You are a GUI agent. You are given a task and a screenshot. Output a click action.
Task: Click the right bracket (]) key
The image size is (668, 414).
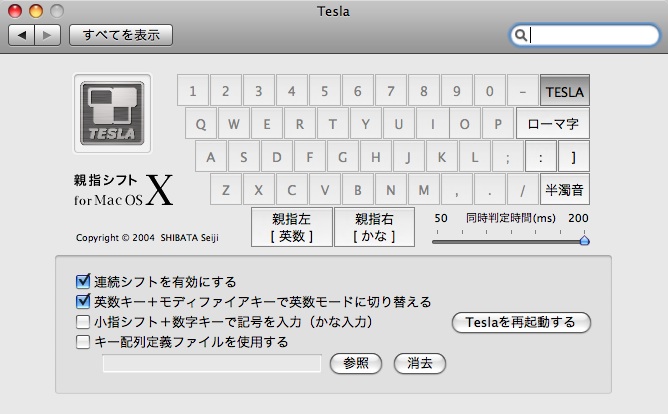click(x=574, y=157)
